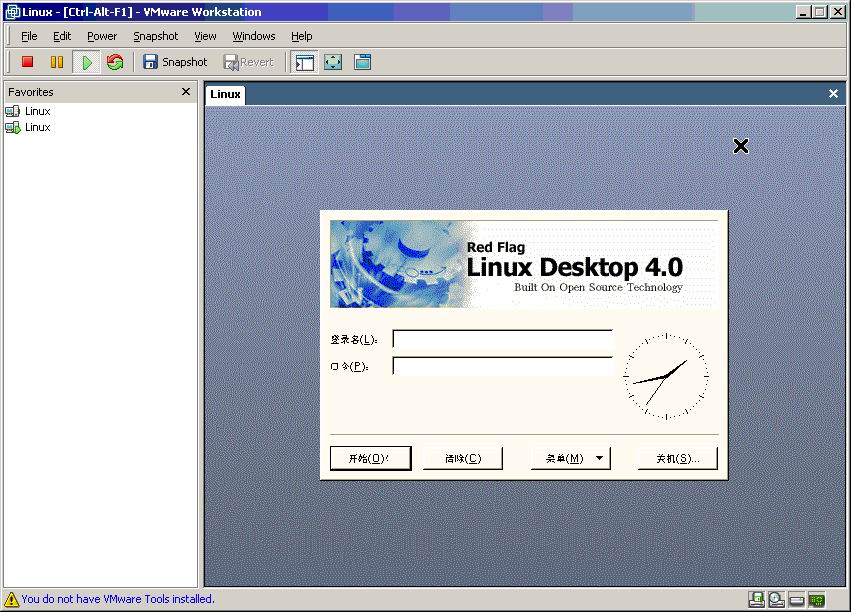This screenshot has width=851, height=612.
Task: Click the floppy drive status bar icon
Action: click(x=757, y=600)
